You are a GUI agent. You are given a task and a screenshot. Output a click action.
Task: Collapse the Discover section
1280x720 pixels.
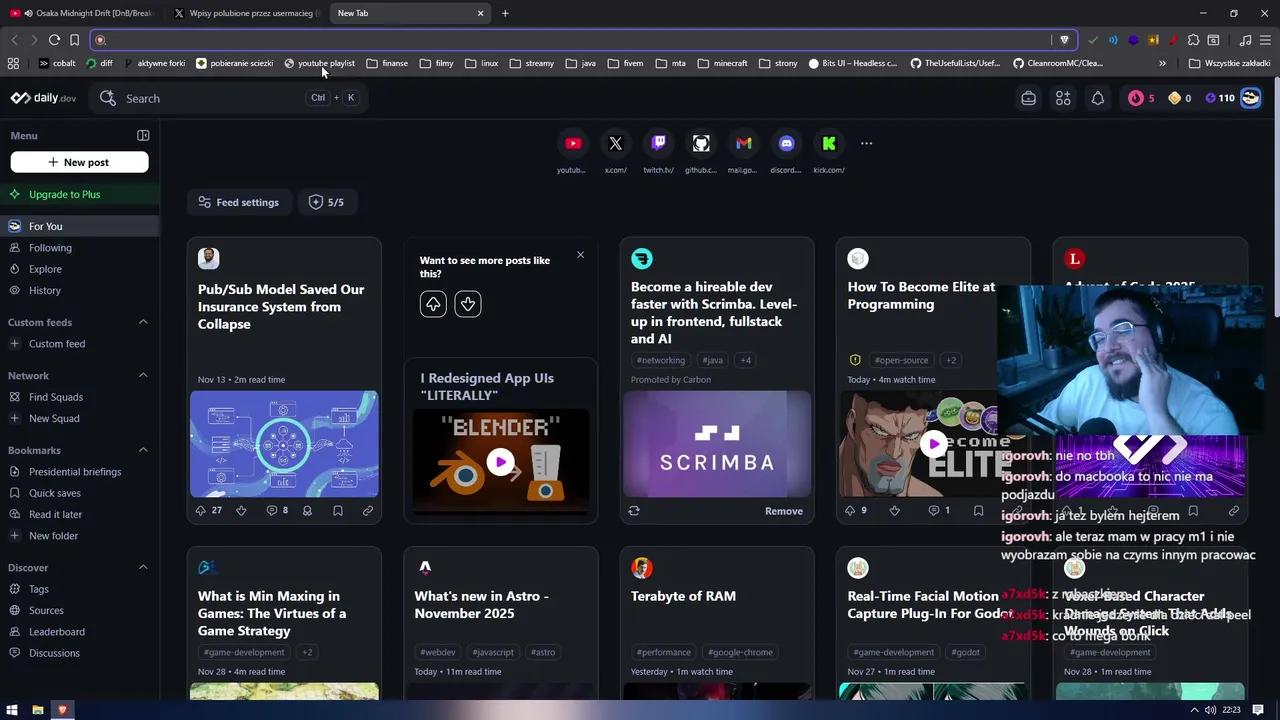[143, 567]
